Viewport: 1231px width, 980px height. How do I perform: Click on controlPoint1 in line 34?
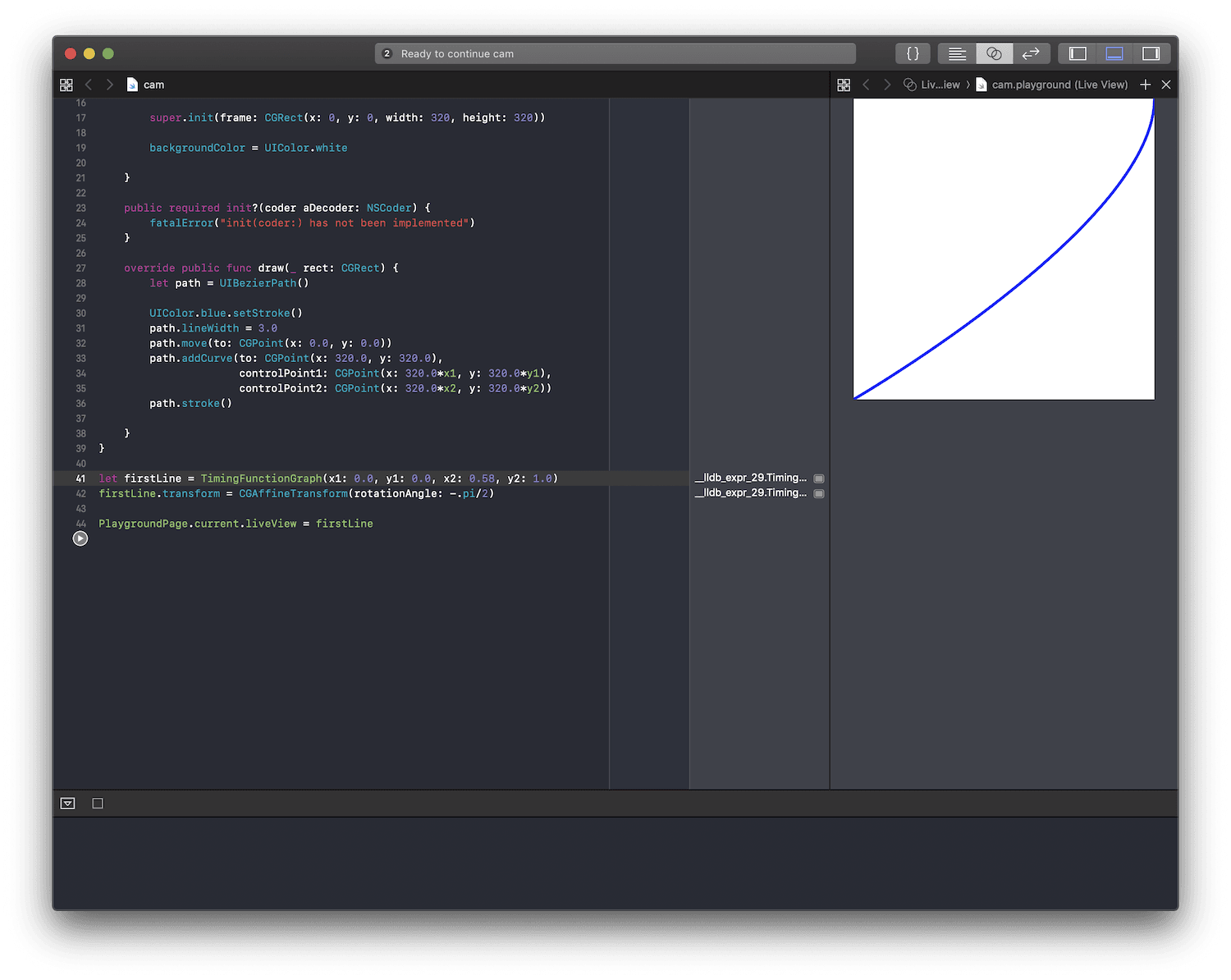pos(281,373)
